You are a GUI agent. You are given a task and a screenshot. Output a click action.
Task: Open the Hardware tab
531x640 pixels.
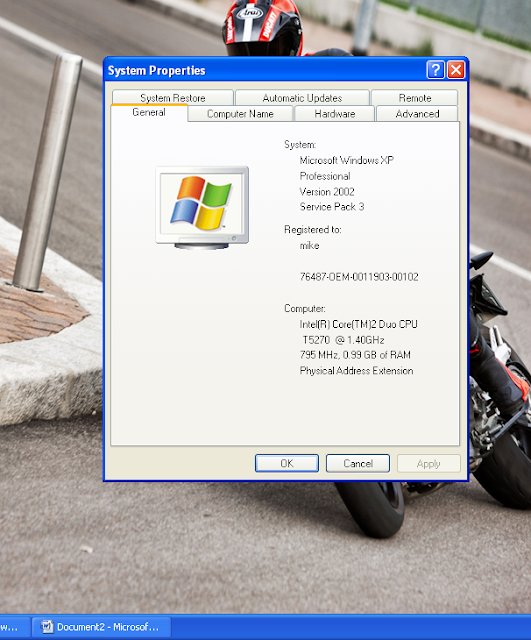[x=335, y=114]
